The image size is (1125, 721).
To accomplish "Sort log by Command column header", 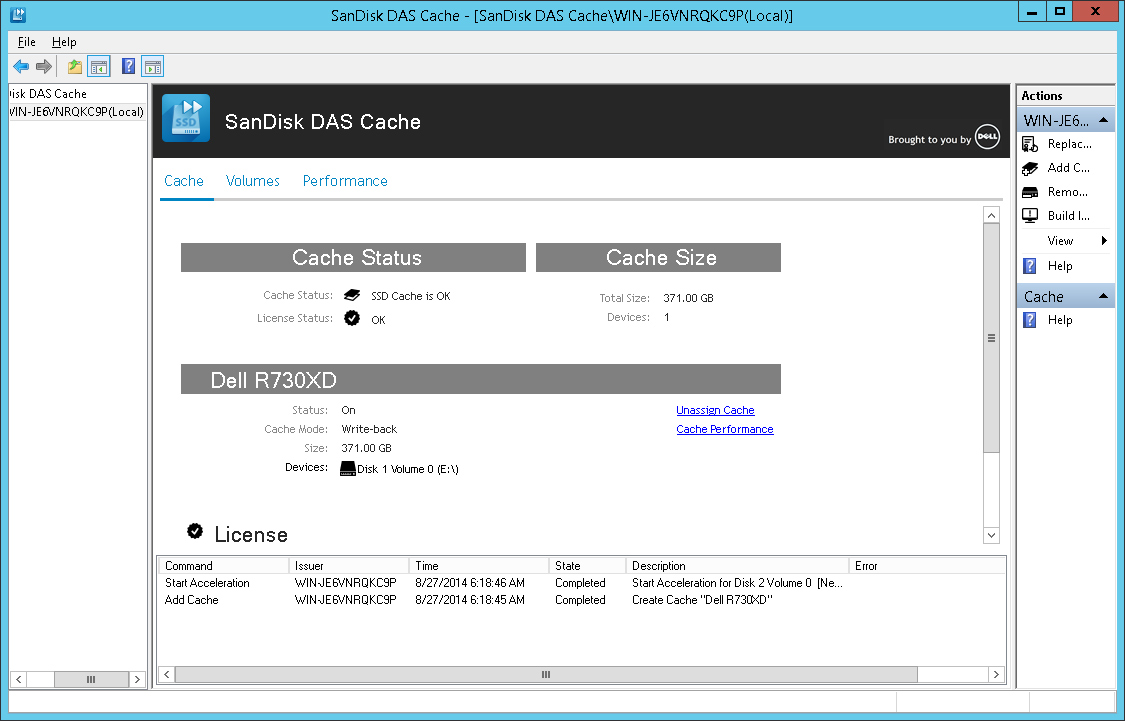I will click(x=223, y=566).
